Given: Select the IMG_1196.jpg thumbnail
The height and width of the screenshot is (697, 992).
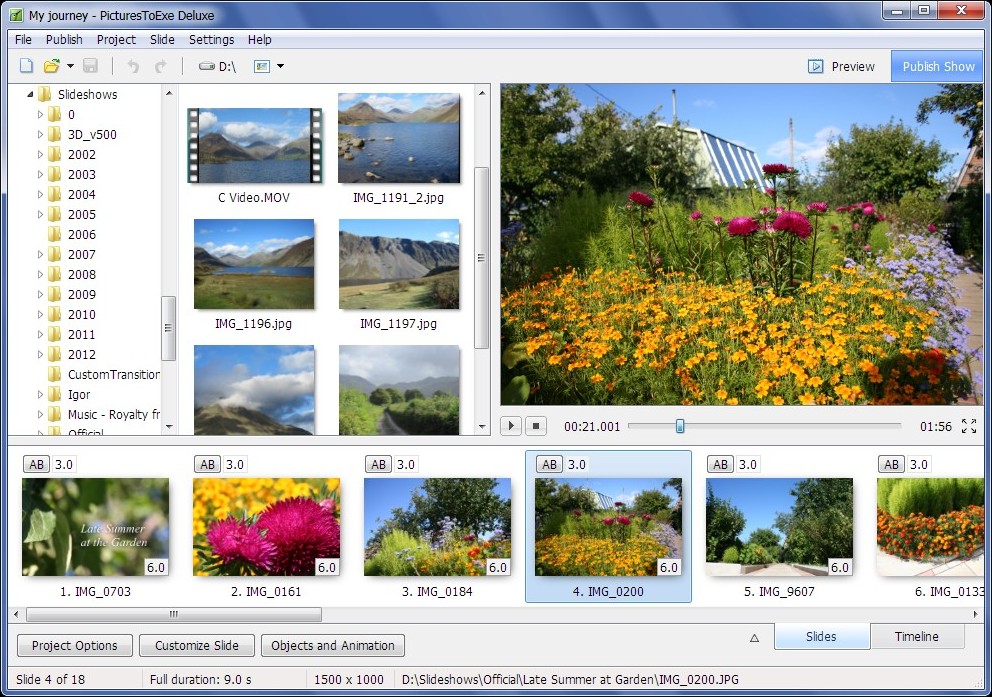Looking at the screenshot, I should [x=254, y=263].
